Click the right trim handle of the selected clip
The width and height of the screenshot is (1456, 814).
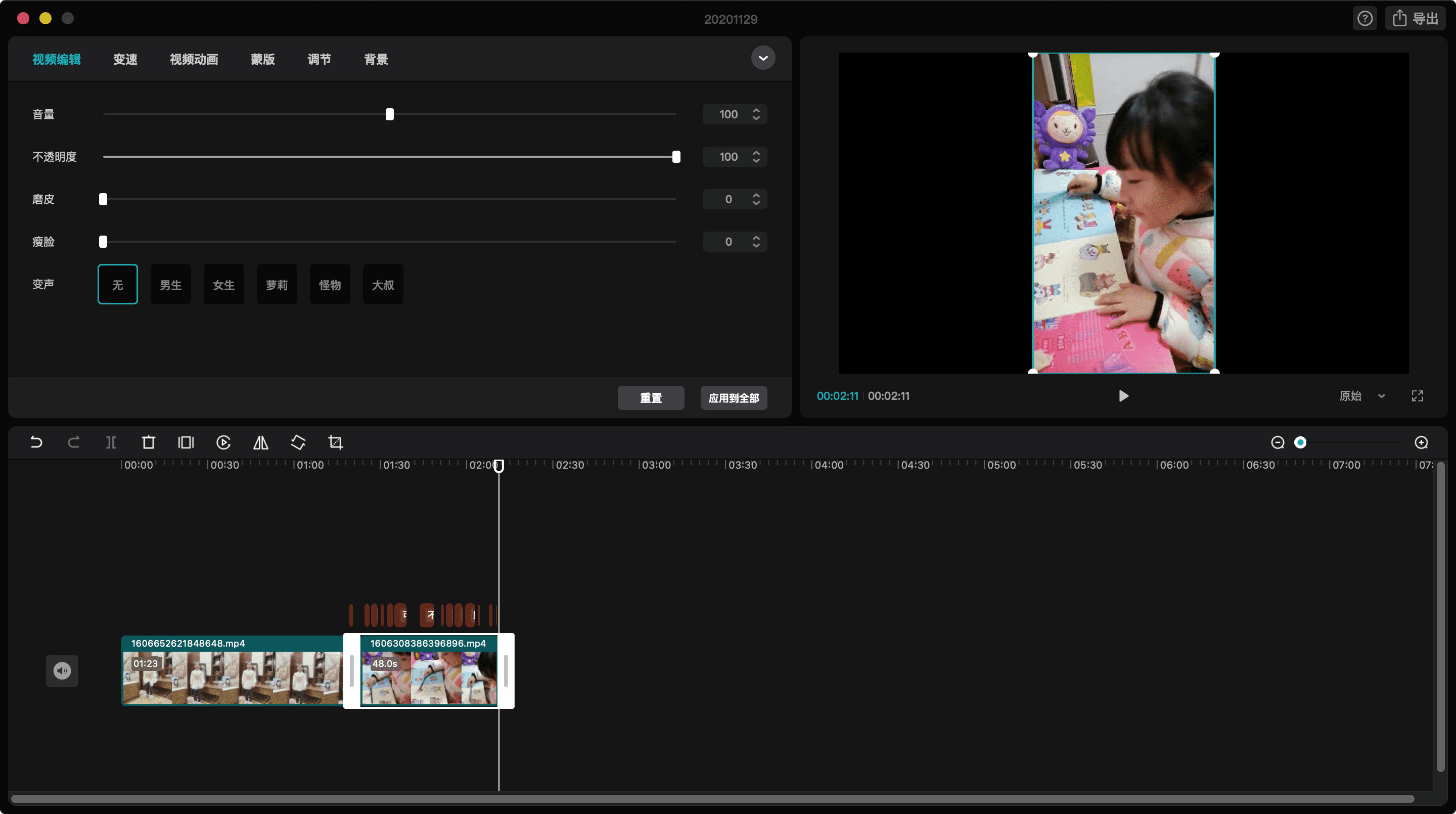(506, 670)
